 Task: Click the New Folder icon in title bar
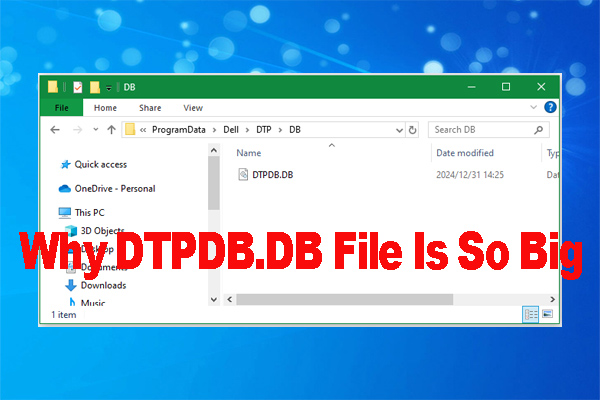(94, 87)
